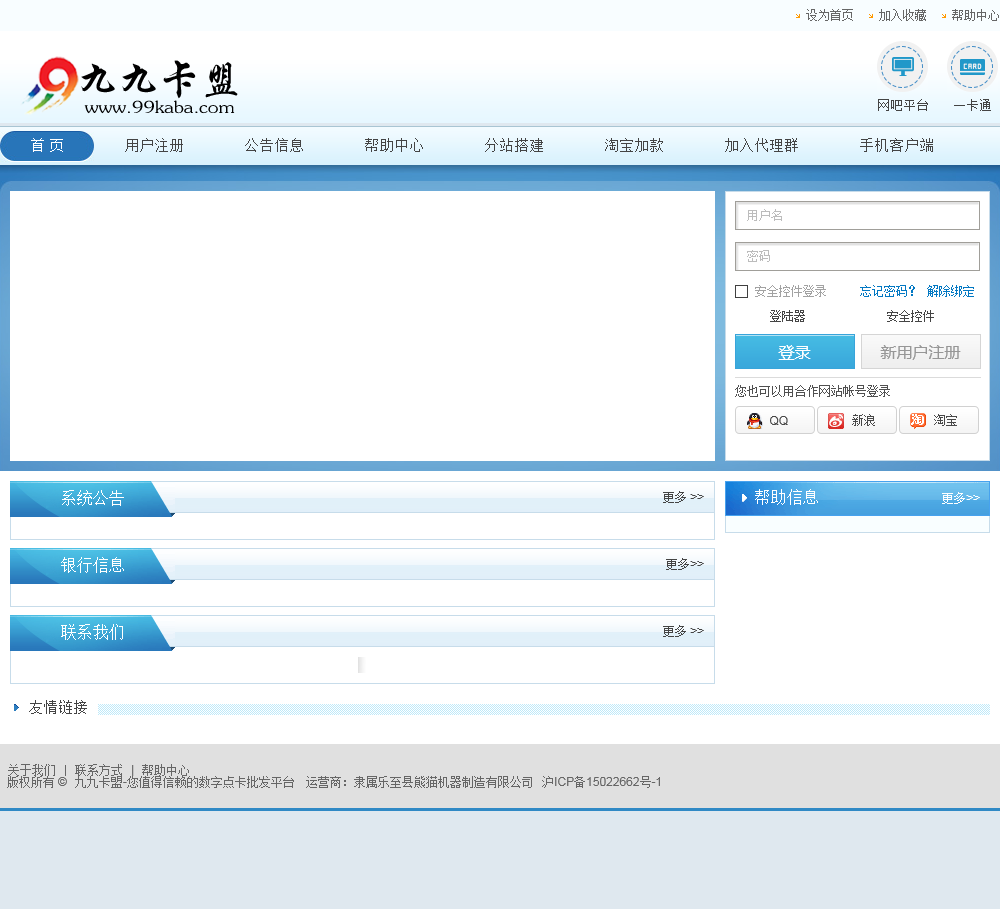Focus the 用户名 input field
Image resolution: width=1000 pixels, height=909 pixels.
click(857, 216)
